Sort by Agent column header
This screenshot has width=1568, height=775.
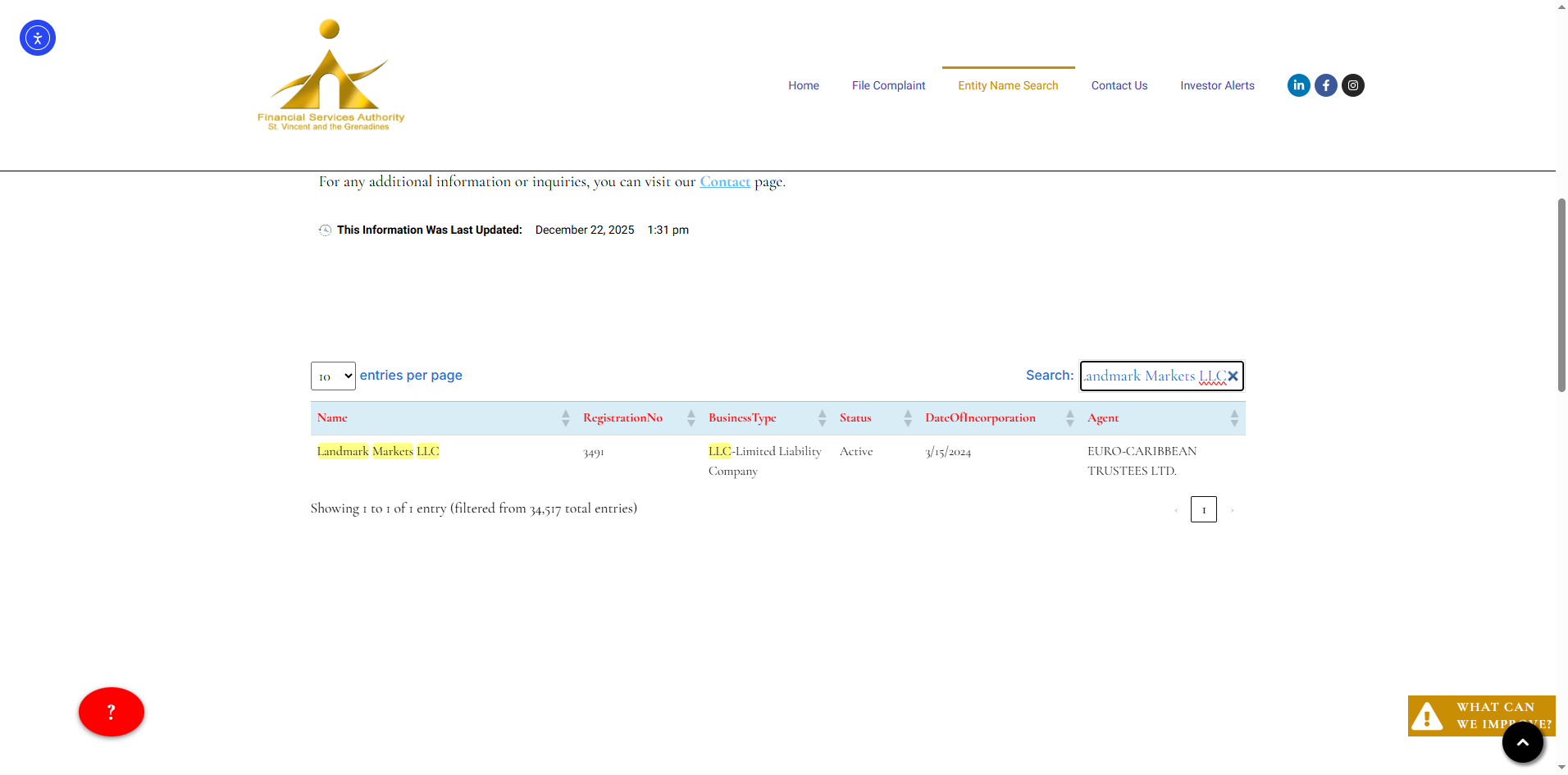[1103, 418]
